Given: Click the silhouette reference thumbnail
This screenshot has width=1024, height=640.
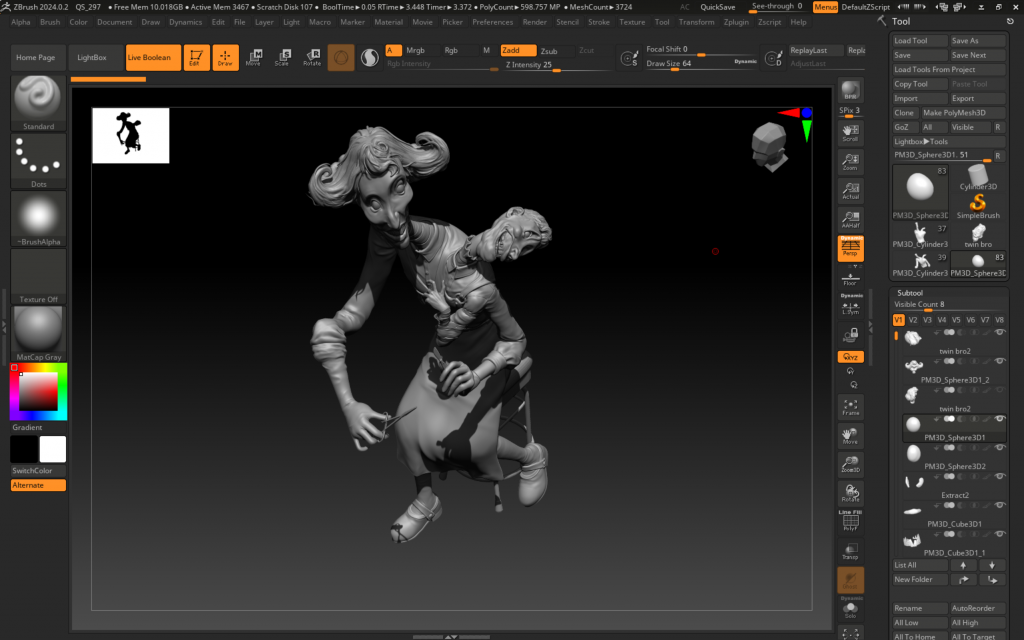Looking at the screenshot, I should coord(131,135).
